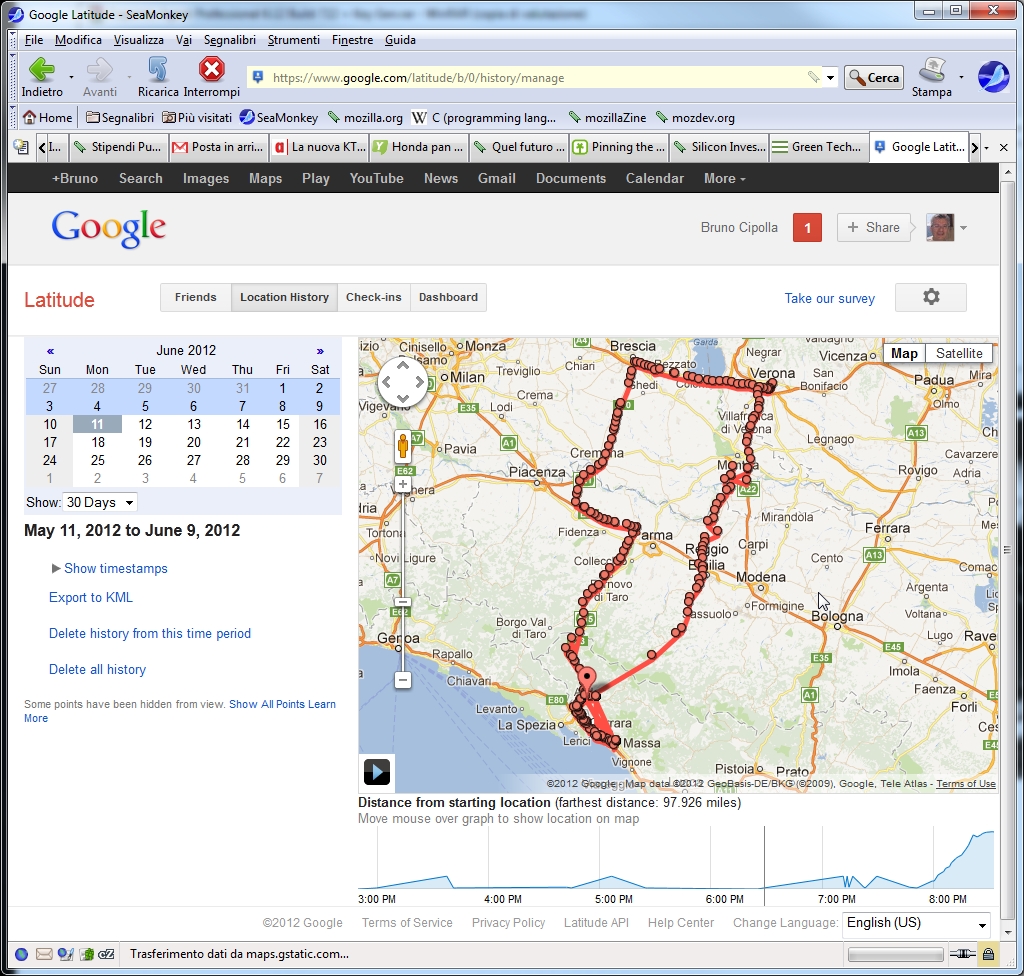
Task: Switch to the Dashboard tab
Action: pos(448,297)
